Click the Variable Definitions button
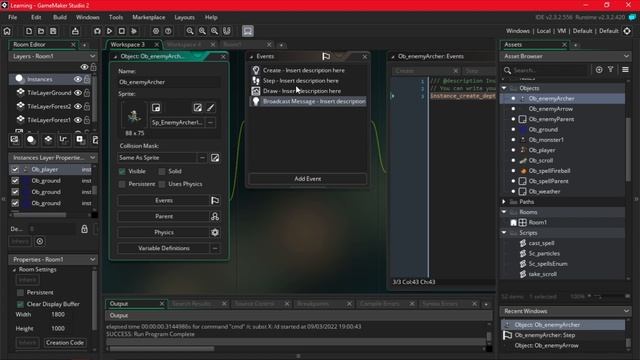This screenshot has width=640, height=360. coord(164,248)
